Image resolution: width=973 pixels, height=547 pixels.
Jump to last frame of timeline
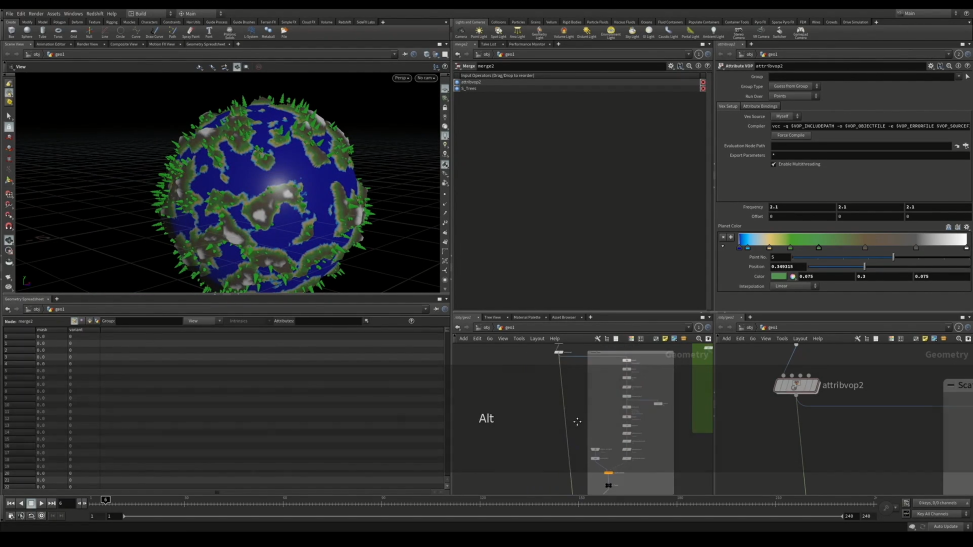pyautogui.click(x=52, y=503)
